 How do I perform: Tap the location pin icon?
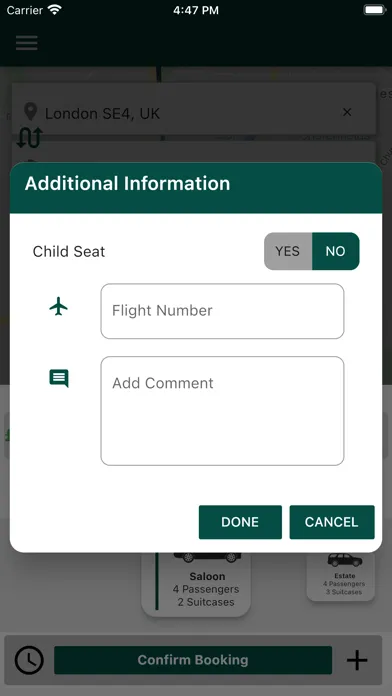(x=30, y=112)
